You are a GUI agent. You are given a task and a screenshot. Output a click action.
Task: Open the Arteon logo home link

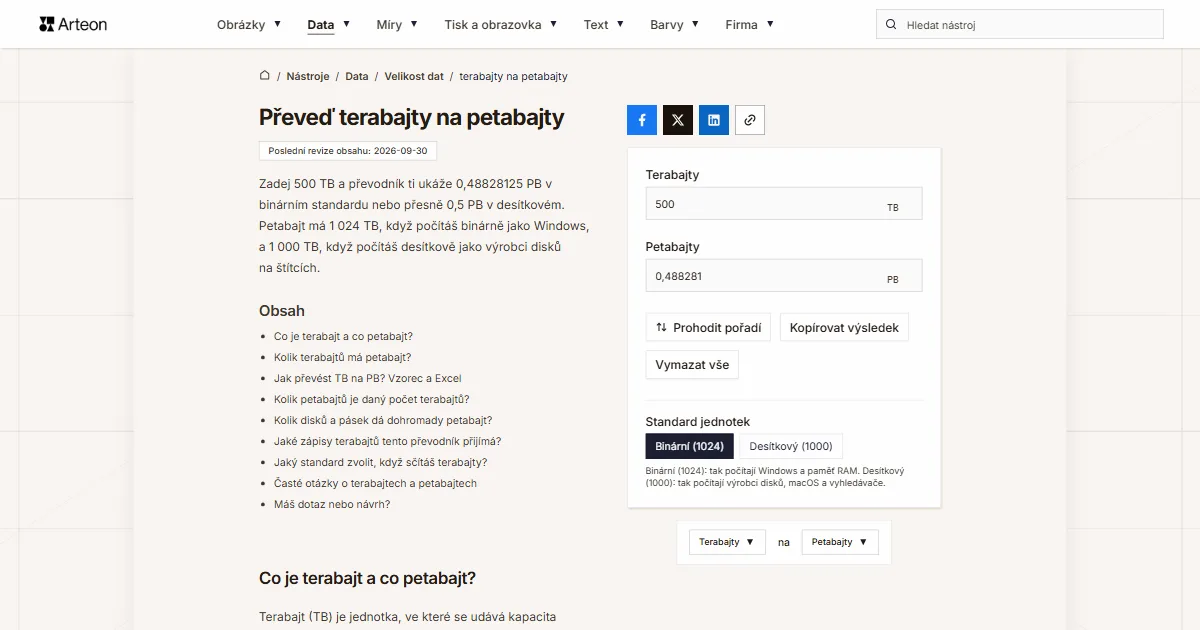73,24
